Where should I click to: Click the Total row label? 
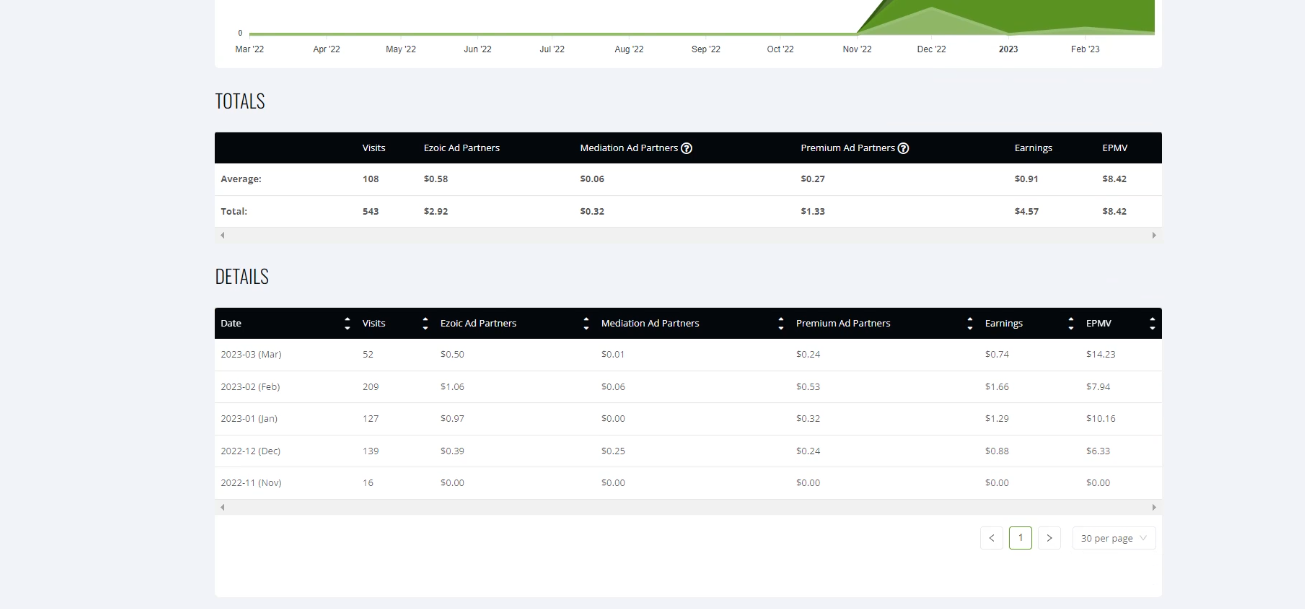234,212
